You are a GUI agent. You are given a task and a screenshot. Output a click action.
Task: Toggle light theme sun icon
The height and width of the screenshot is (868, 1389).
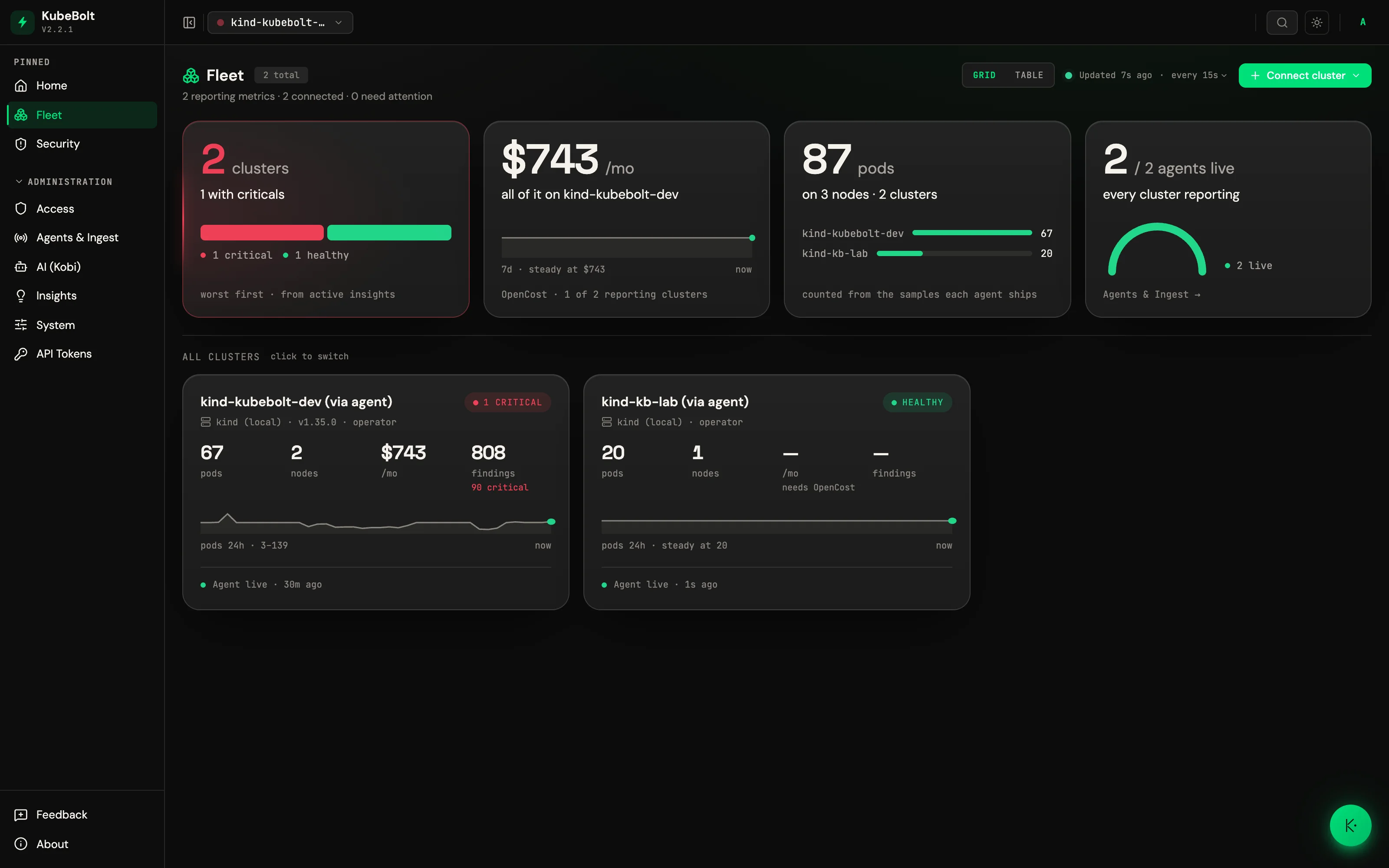point(1317,23)
